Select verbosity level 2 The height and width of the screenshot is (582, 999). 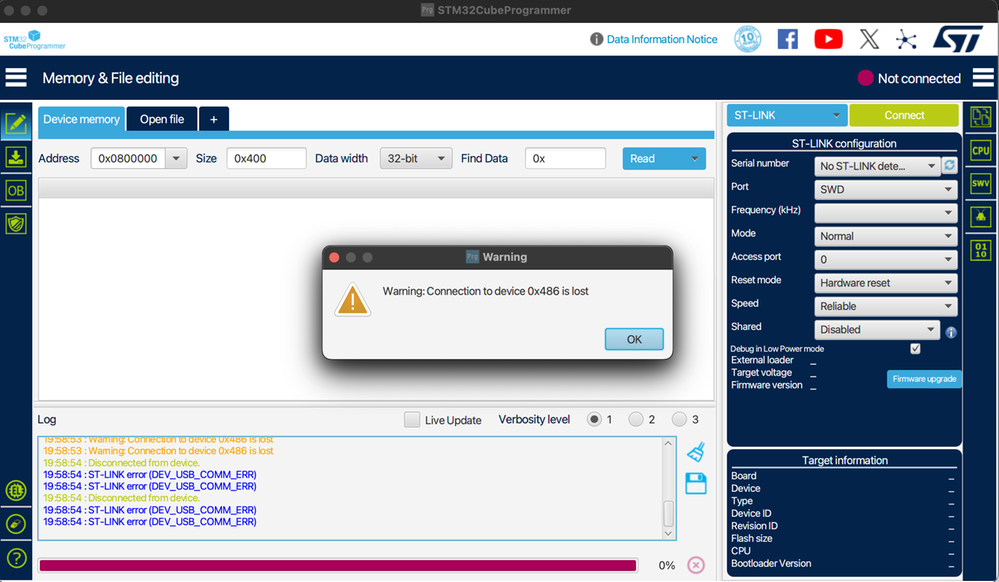636,419
